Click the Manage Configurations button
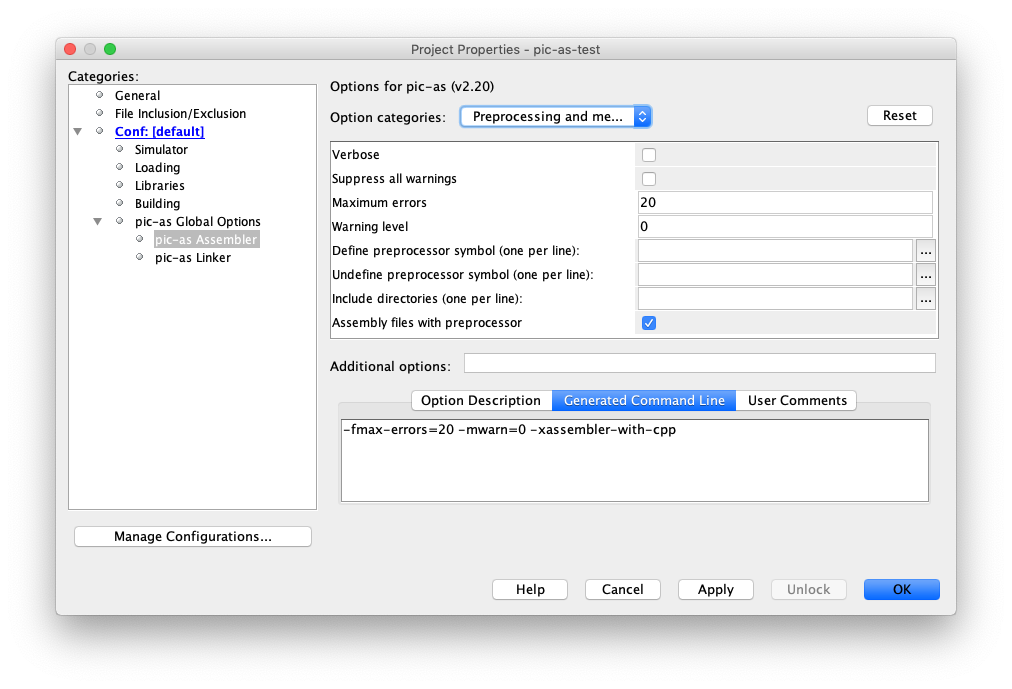 [193, 537]
